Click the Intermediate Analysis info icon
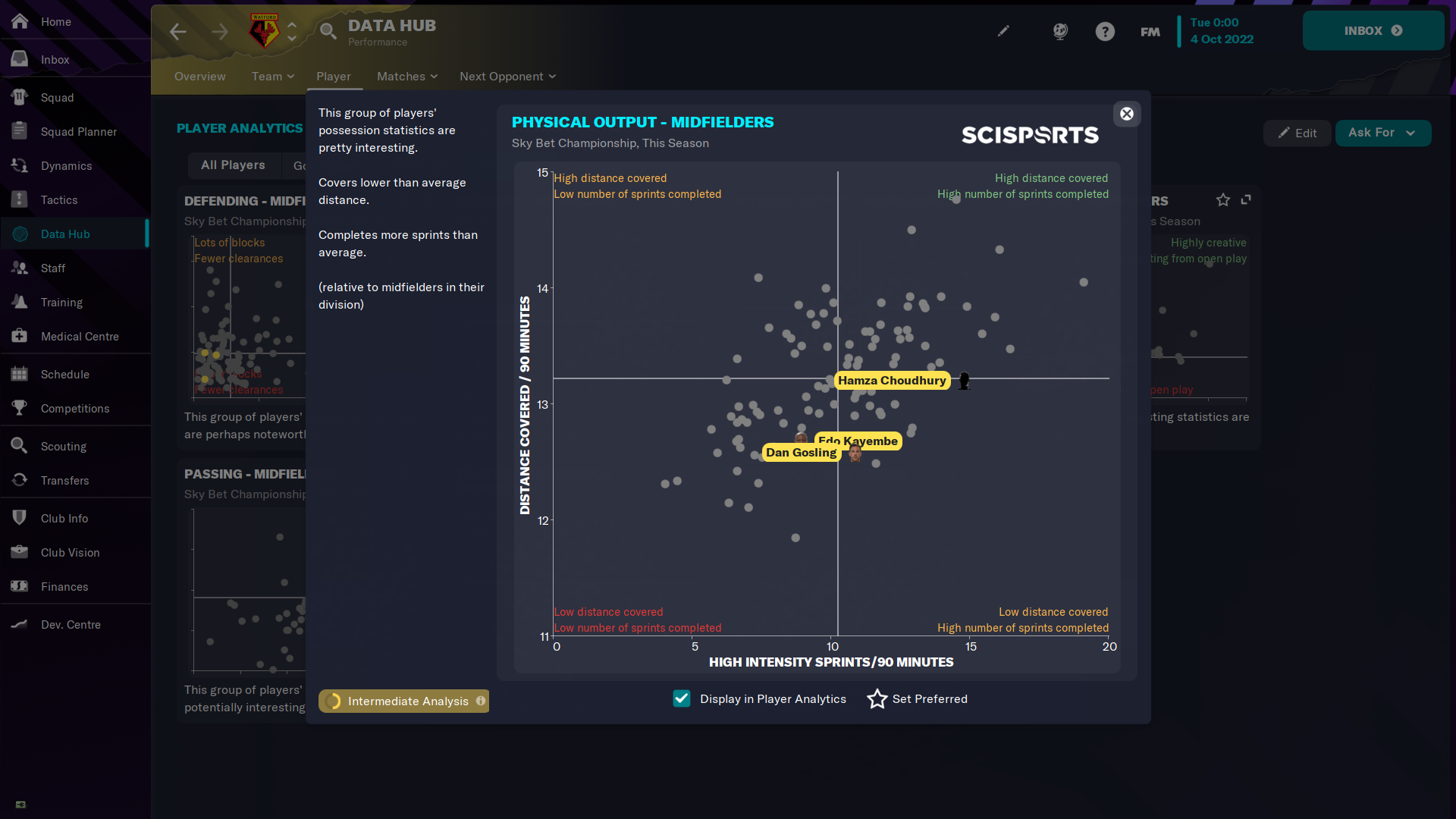 pos(481,701)
